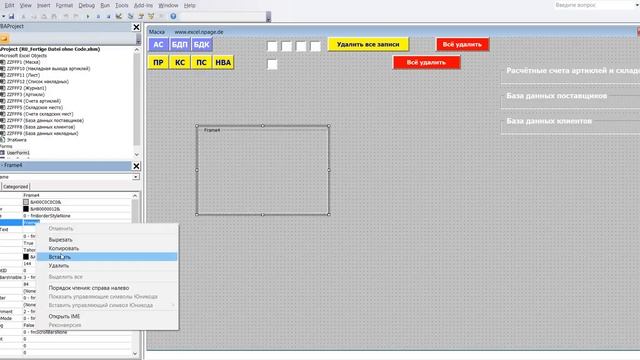
Task: Select Z2FFF7 (База данных поставщиков) tree item
Action: 45,120
